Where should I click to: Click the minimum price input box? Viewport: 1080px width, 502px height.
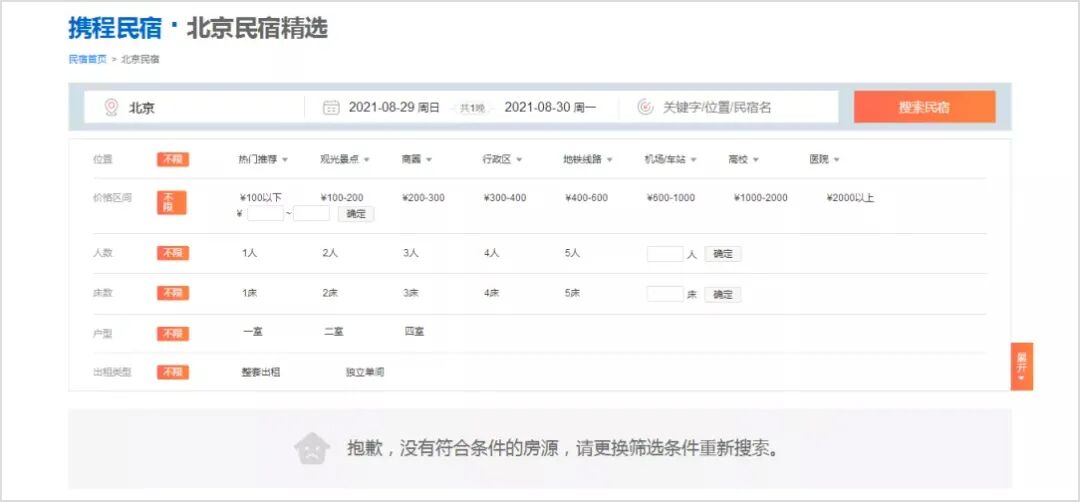pos(265,213)
